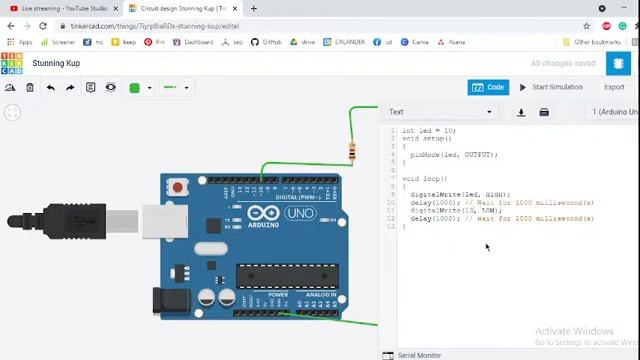Image resolution: width=640 pixels, height=360 pixels.
Task: Open the Serial Monitor panel
Action: (x=412, y=356)
